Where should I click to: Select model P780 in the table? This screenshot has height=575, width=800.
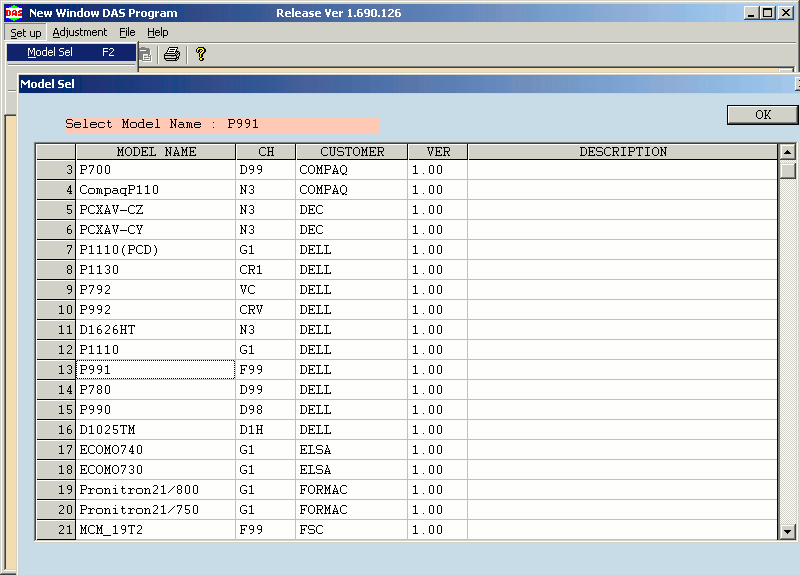pyautogui.click(x=156, y=390)
